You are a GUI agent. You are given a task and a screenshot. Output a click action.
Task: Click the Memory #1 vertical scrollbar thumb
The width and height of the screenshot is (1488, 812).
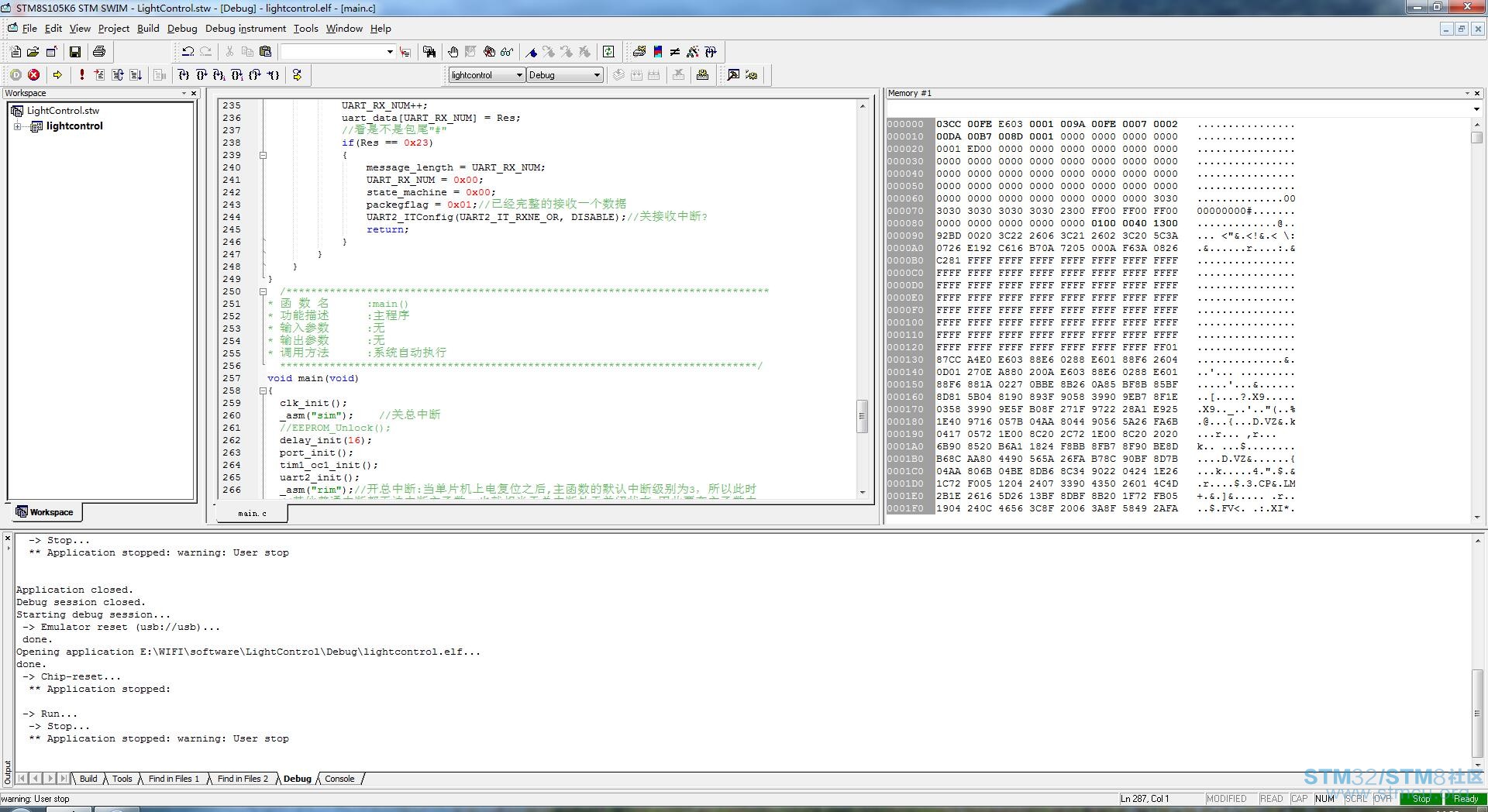[1476, 138]
